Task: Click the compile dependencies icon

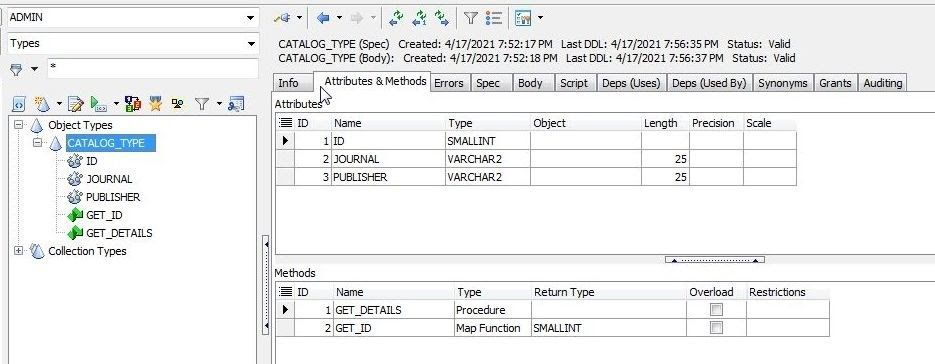Action: pos(132,104)
